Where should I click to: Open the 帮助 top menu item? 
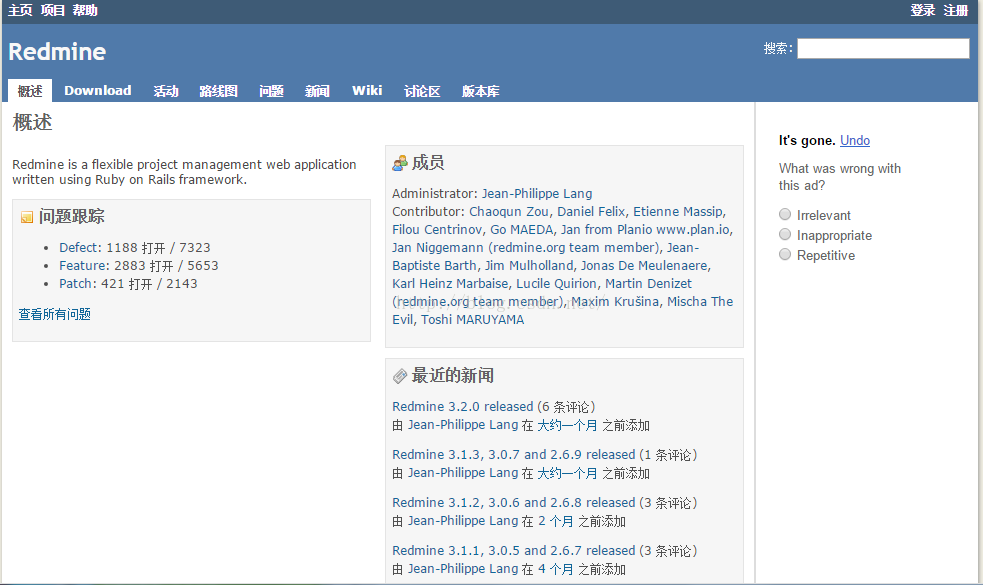[x=85, y=11]
